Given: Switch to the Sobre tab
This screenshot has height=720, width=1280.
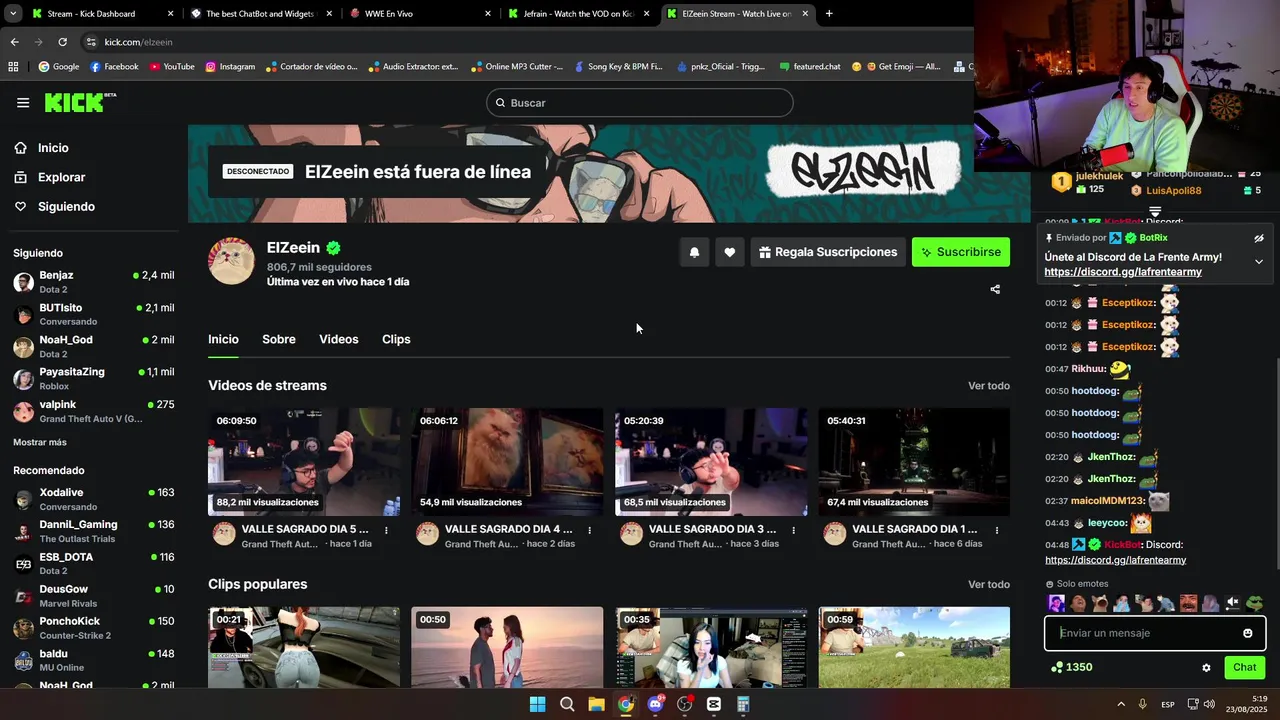Looking at the screenshot, I should click(x=279, y=339).
